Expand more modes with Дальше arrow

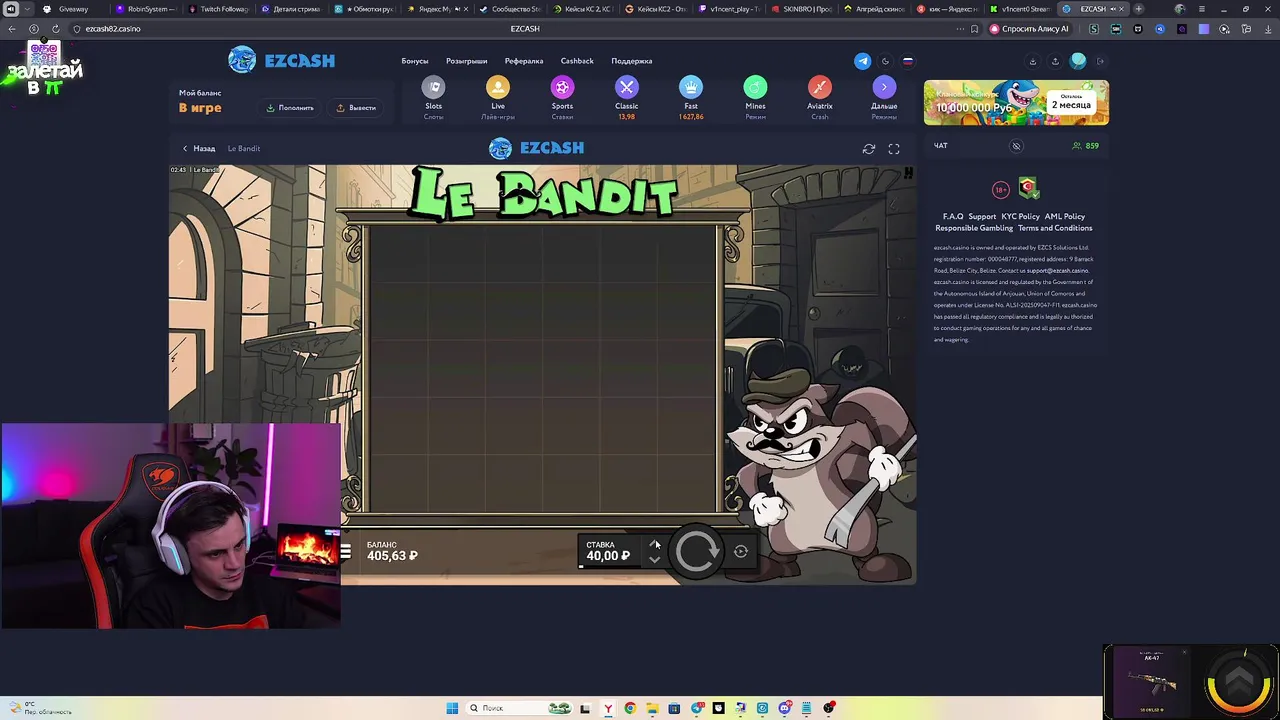coord(884,88)
